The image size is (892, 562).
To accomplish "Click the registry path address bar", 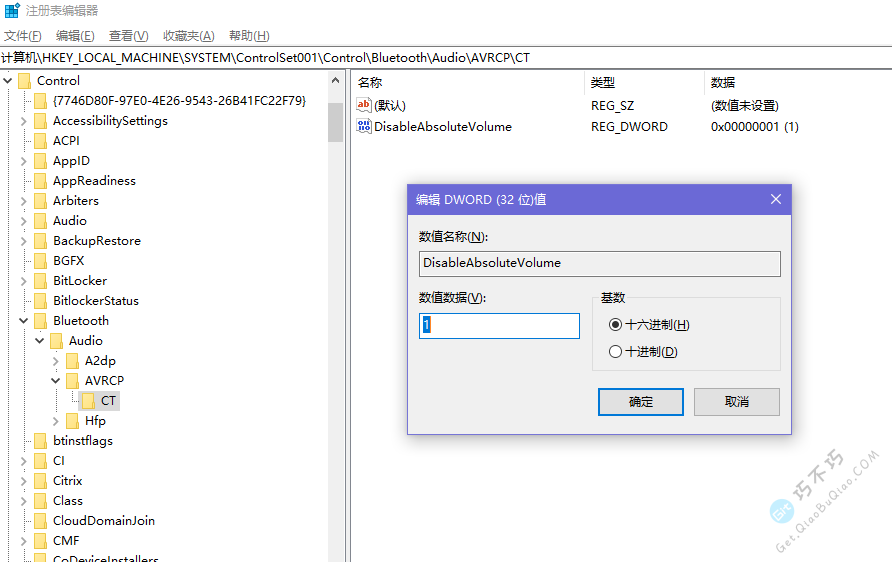I will [446, 58].
